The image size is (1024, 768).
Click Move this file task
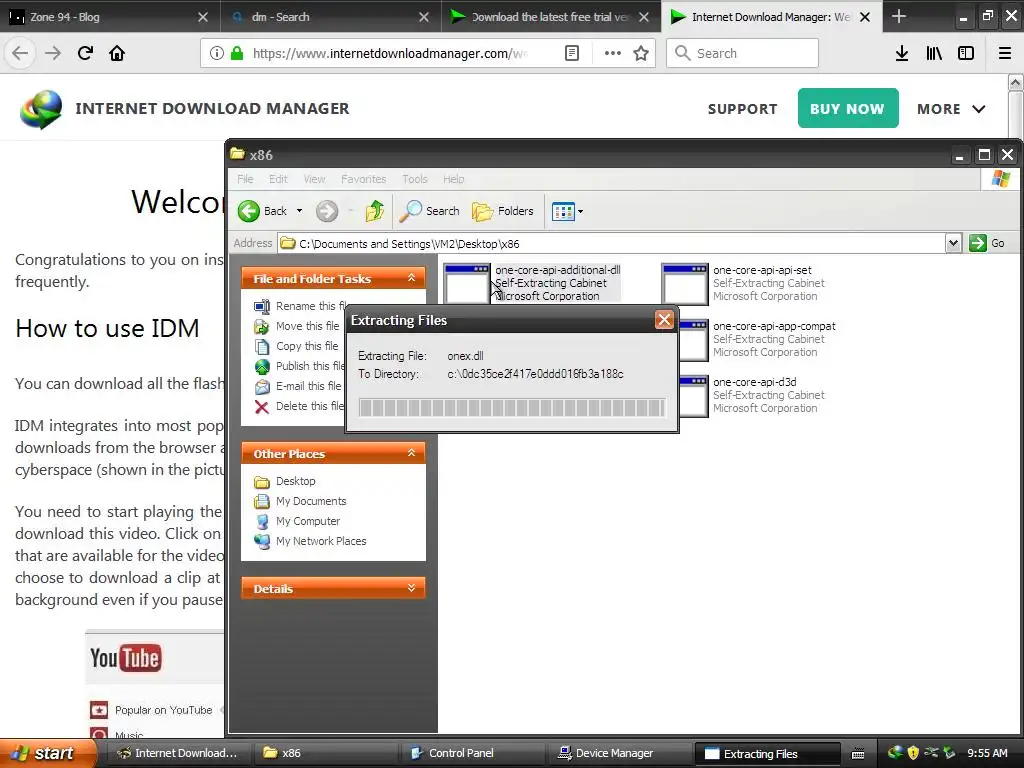click(297, 326)
